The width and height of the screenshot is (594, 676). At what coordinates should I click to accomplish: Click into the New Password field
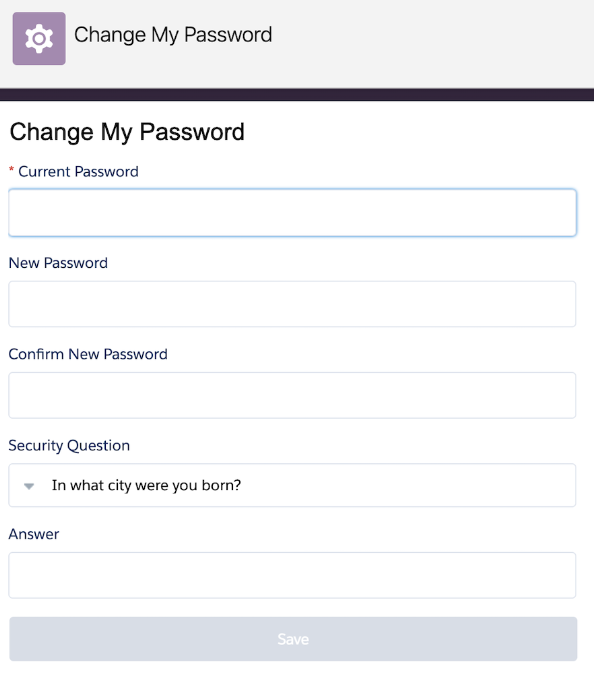(292, 304)
